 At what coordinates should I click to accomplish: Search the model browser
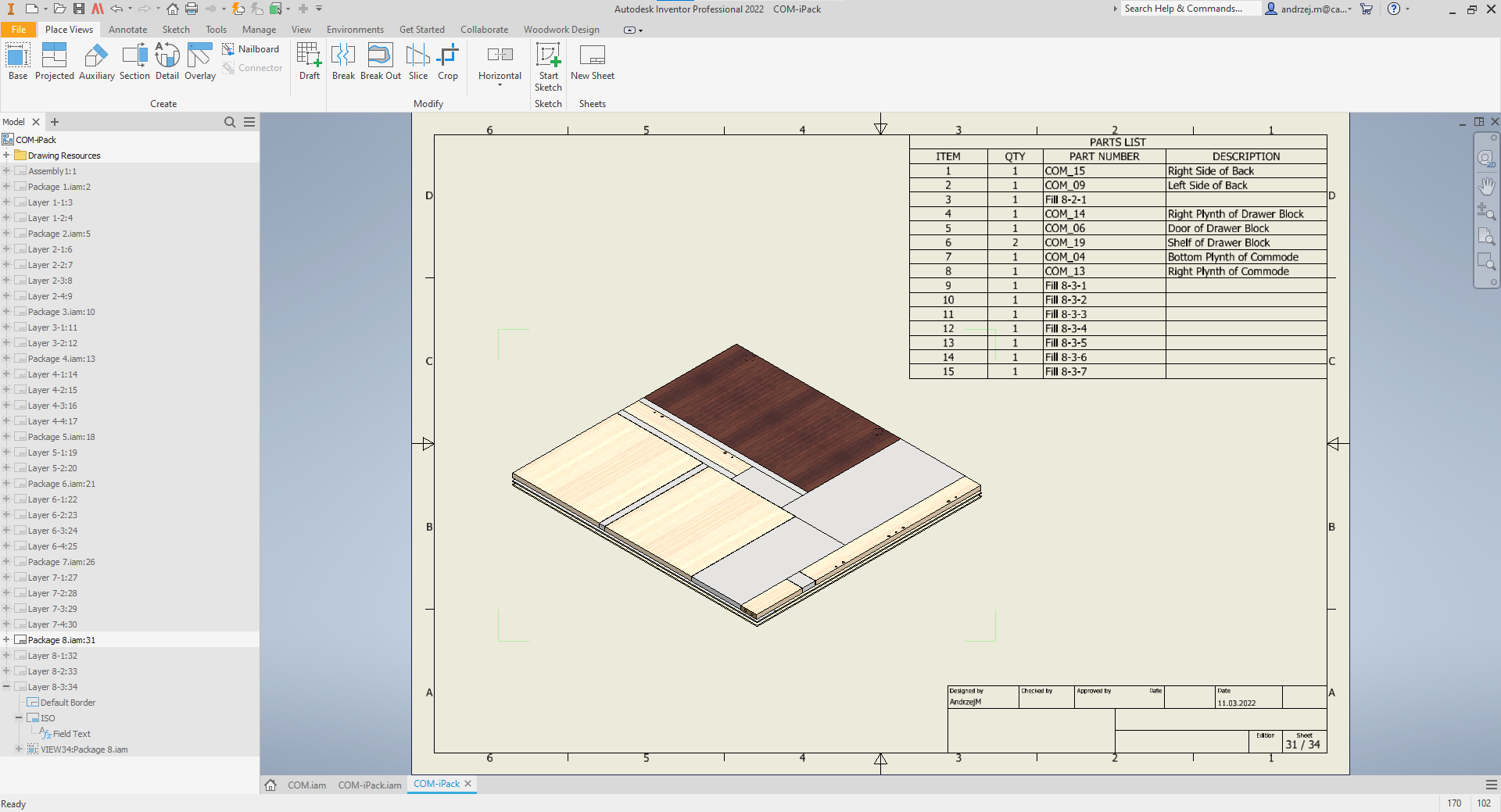(x=230, y=122)
